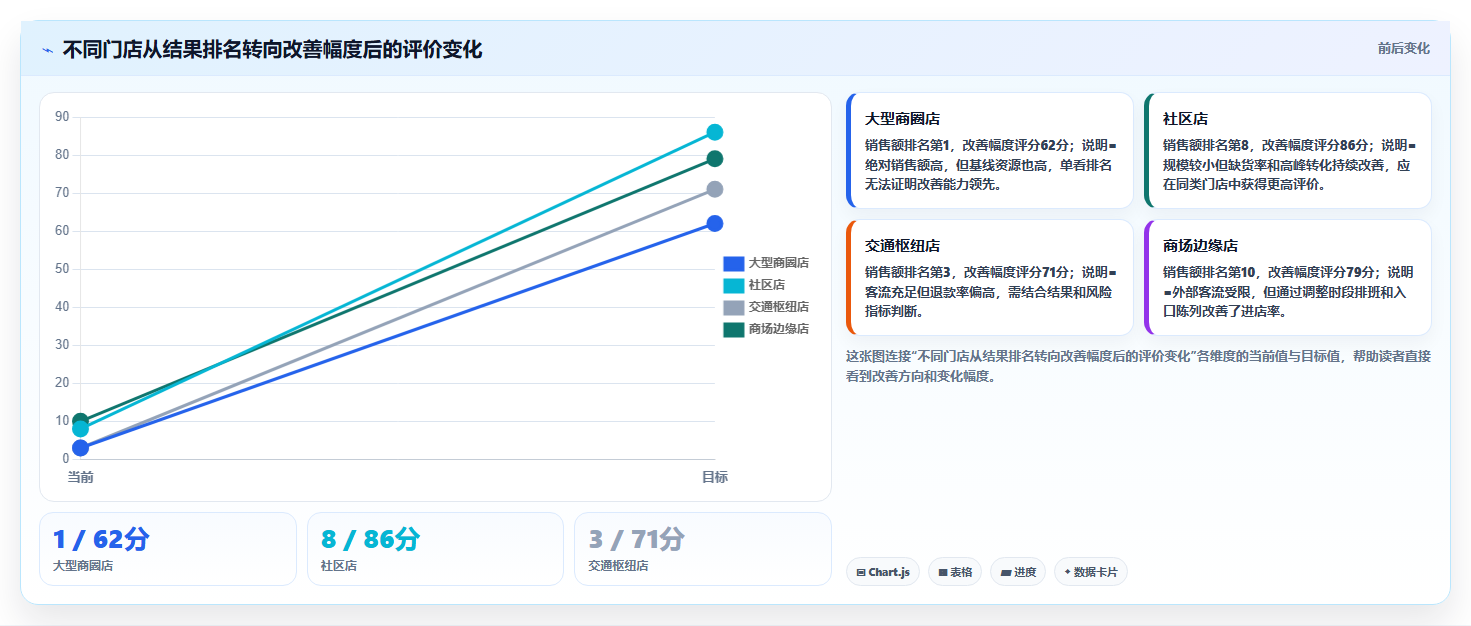This screenshot has width=1471, height=626.
Task: Click the 90 y-axis tick label
Action: coord(62,117)
